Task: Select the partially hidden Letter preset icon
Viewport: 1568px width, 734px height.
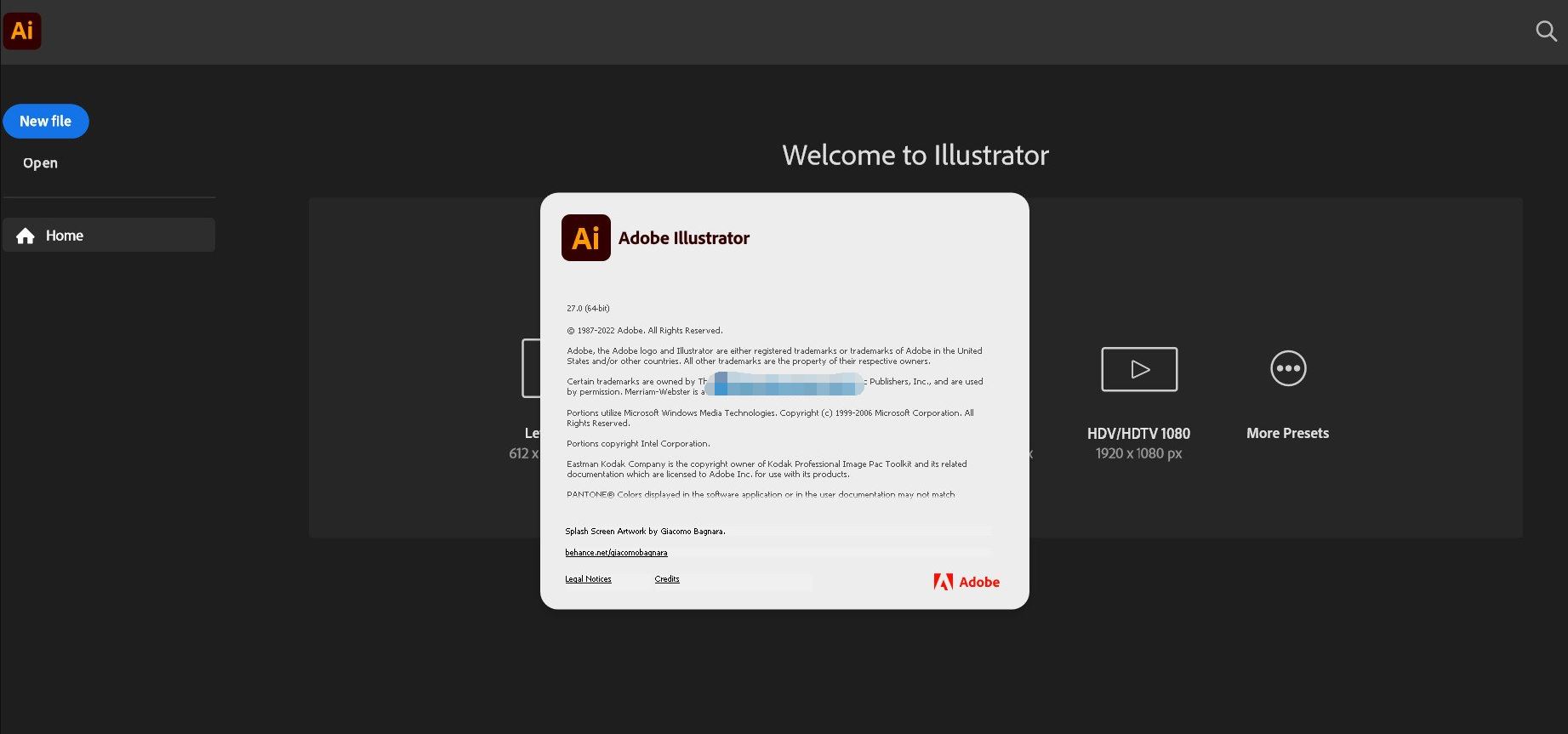Action: pyautogui.click(x=531, y=368)
